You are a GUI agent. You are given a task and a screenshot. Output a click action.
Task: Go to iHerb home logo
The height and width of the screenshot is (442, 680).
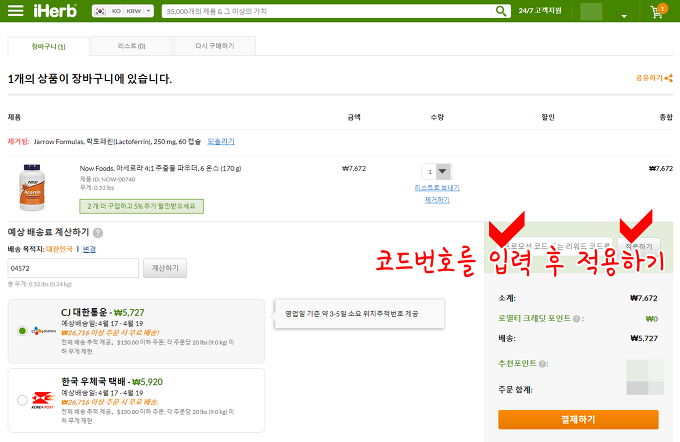coord(55,11)
